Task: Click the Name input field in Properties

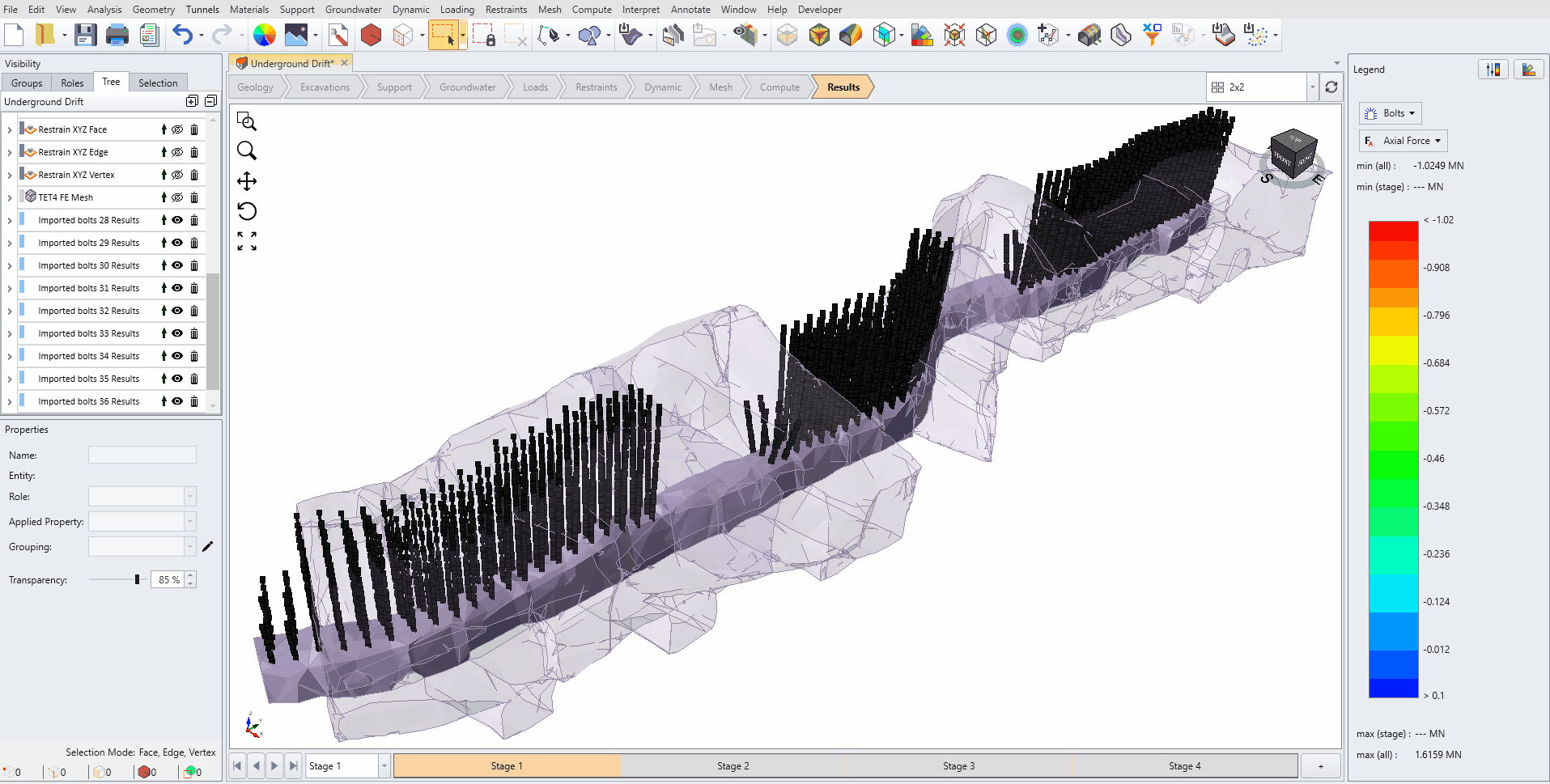Action: 142,454
